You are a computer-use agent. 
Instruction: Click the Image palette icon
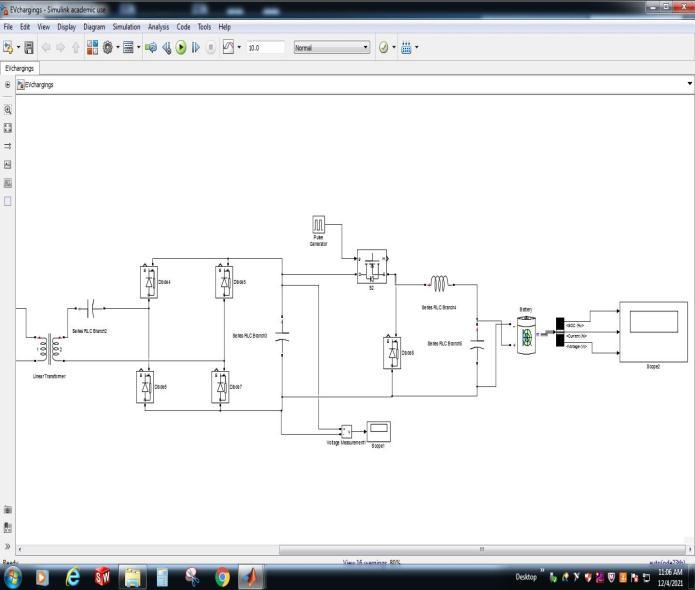8,183
